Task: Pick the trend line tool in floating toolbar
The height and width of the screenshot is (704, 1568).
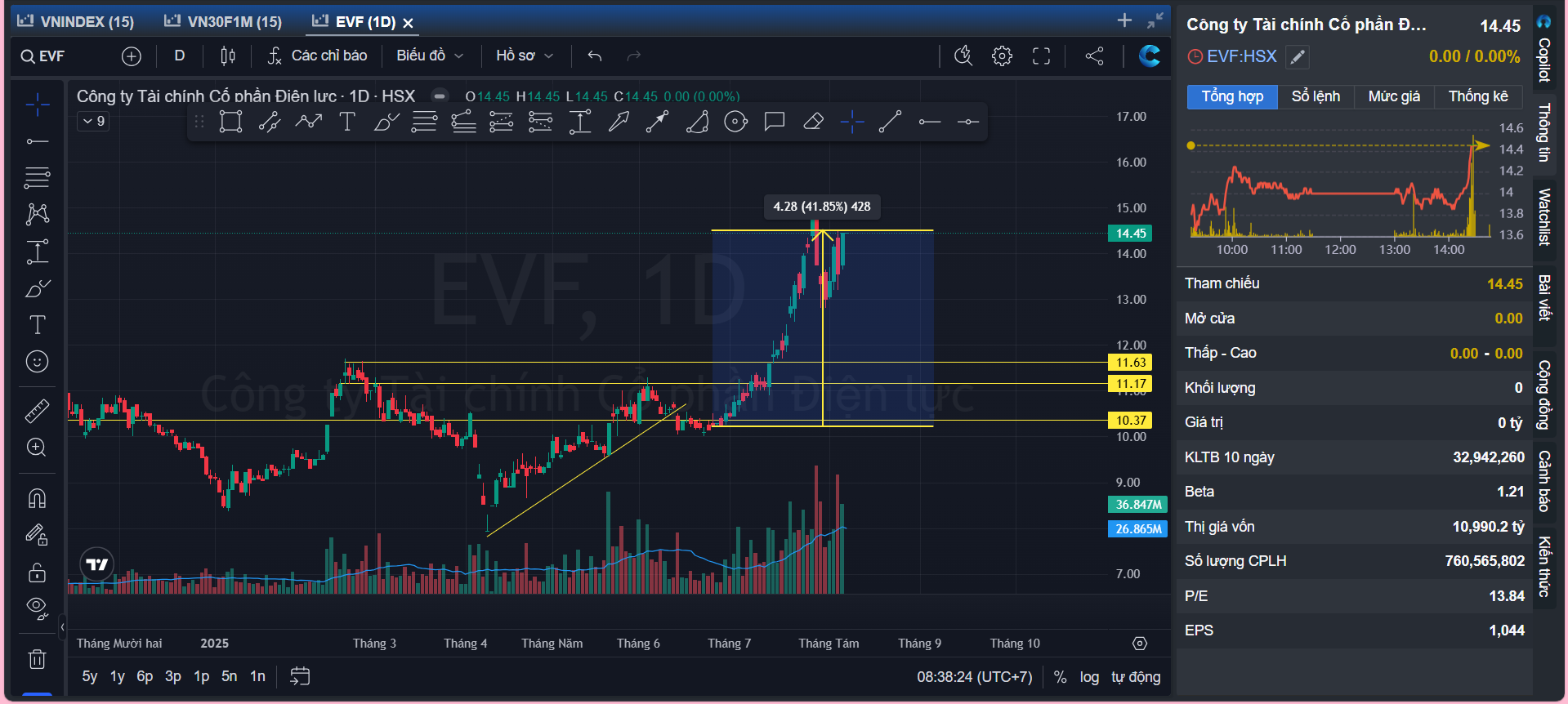Action: click(x=891, y=123)
